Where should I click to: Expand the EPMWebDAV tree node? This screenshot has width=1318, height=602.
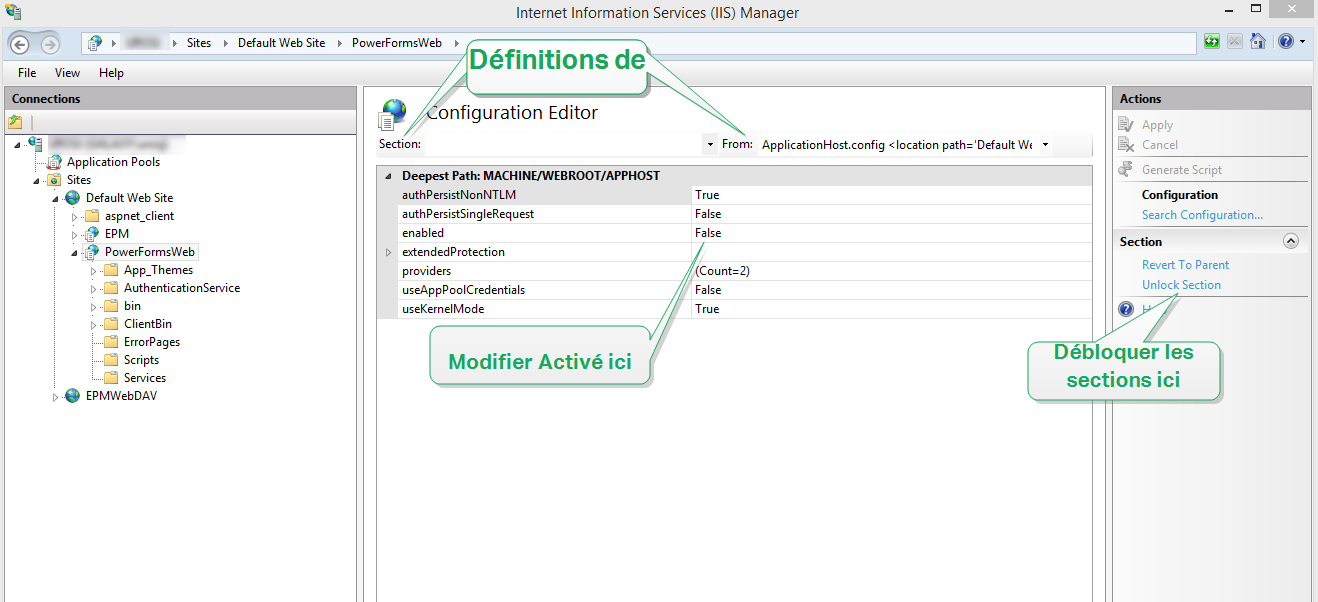pos(56,397)
